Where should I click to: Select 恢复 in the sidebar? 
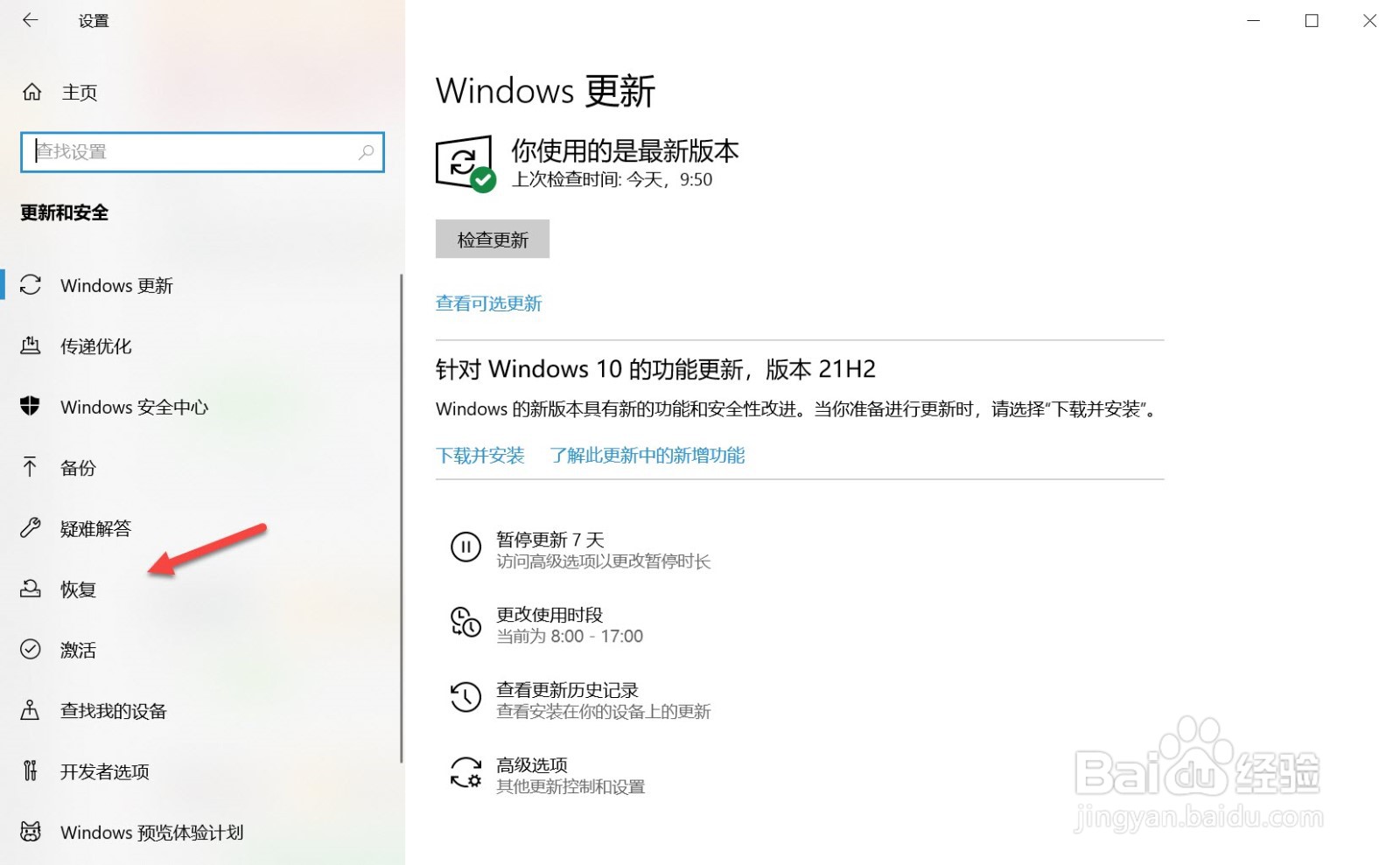tap(78, 589)
